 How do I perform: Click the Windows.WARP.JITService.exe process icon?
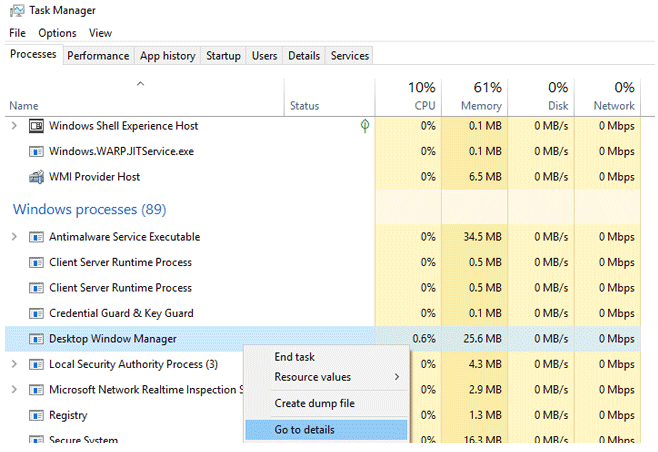pos(36,152)
